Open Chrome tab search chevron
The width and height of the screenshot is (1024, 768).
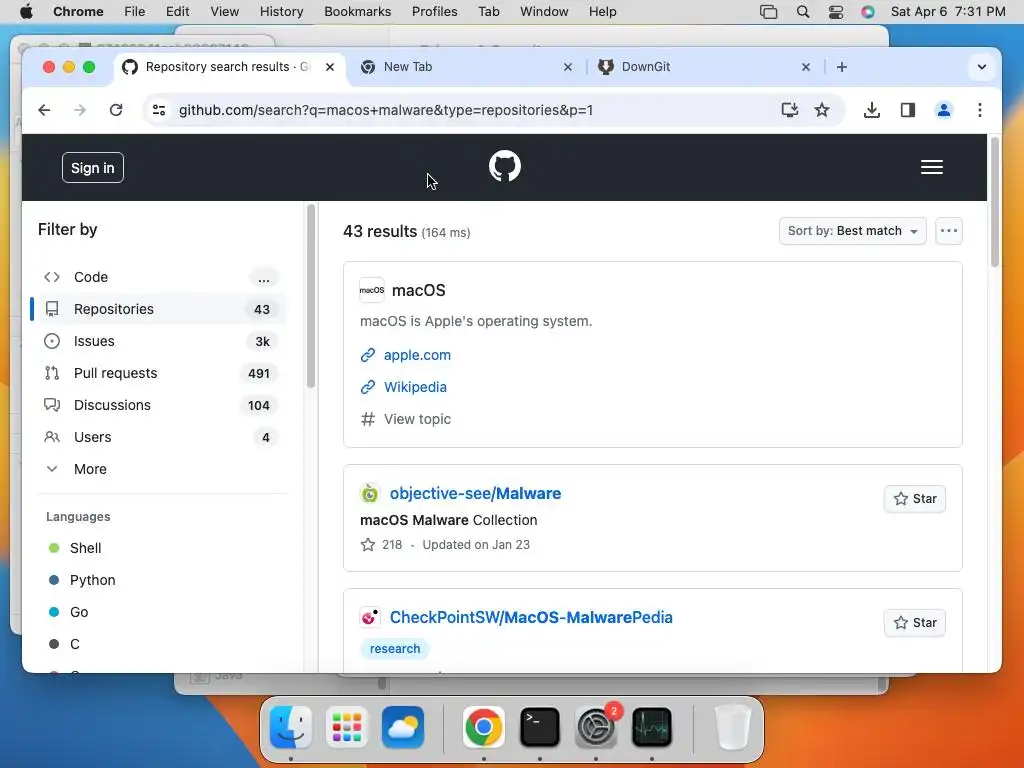click(x=981, y=67)
